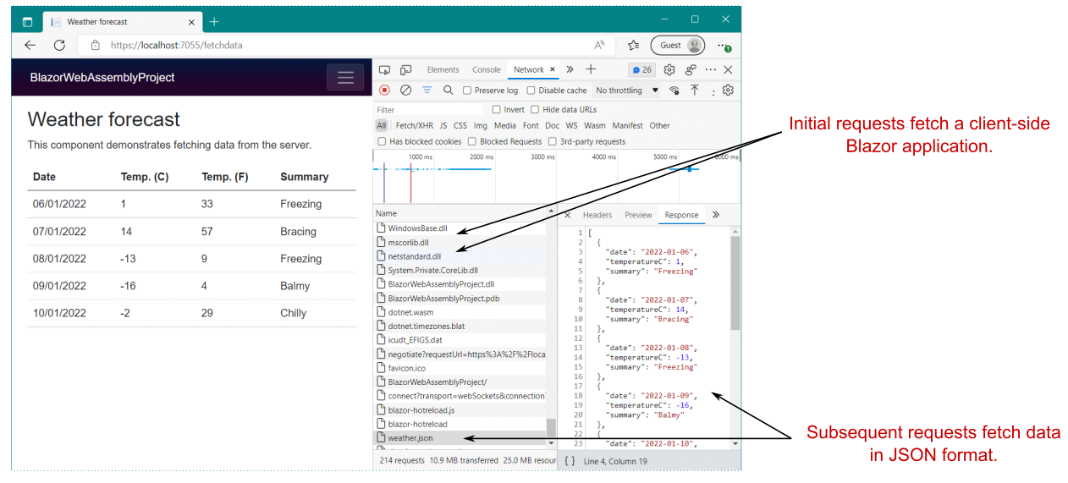Open the 26 issues counter
The image size is (1068, 483).
pyautogui.click(x=642, y=69)
